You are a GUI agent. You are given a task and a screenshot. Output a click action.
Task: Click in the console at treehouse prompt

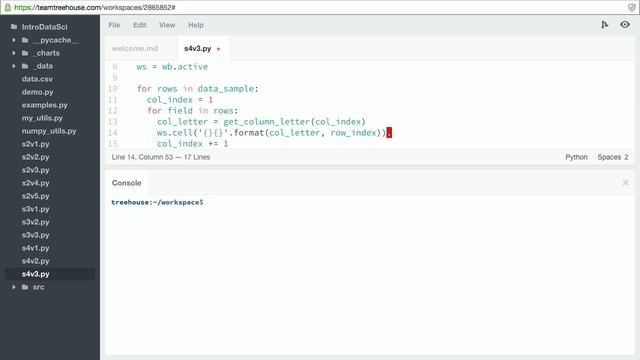(x=157, y=202)
